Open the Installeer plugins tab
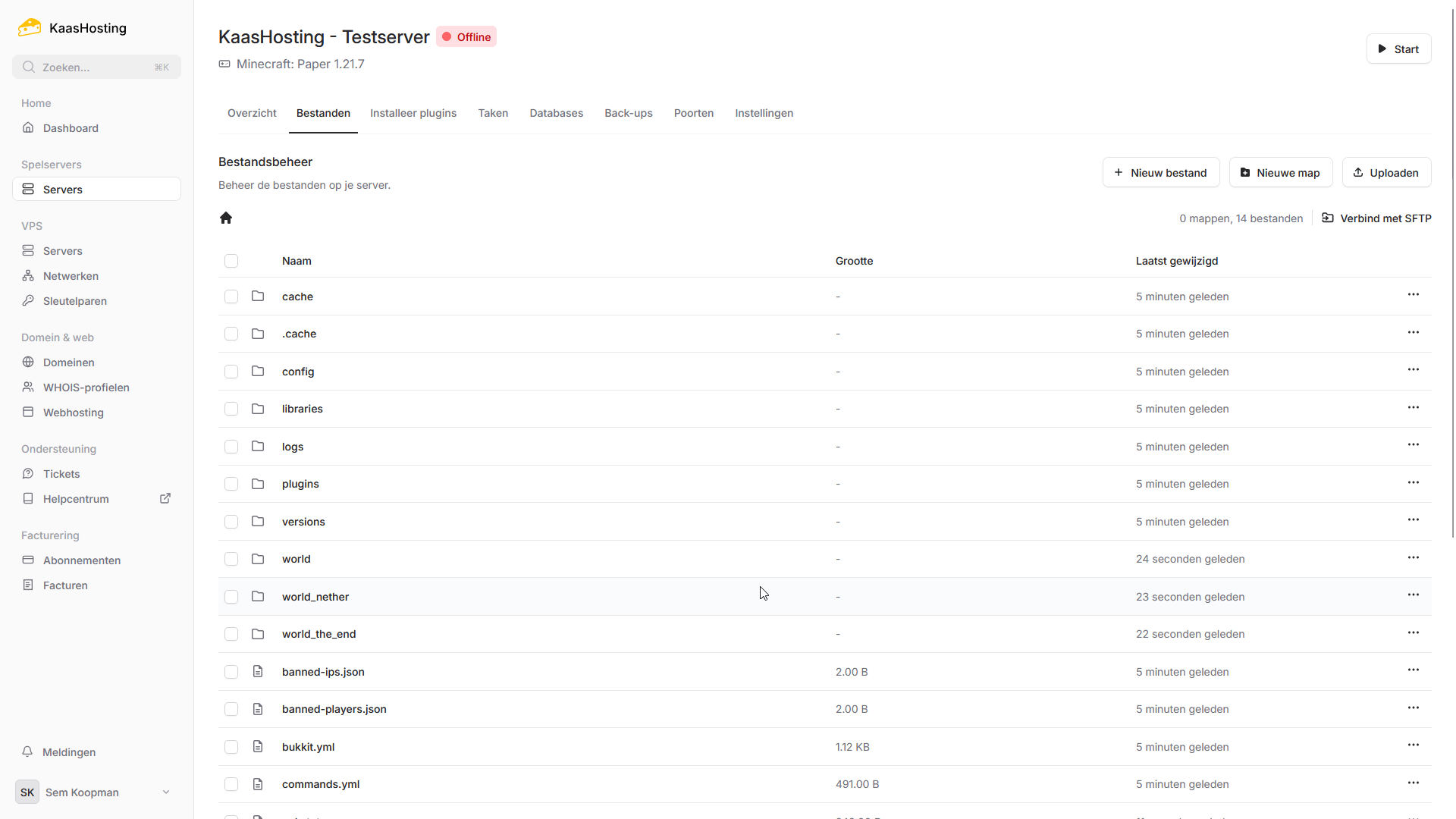Image resolution: width=1456 pixels, height=819 pixels. 413,113
